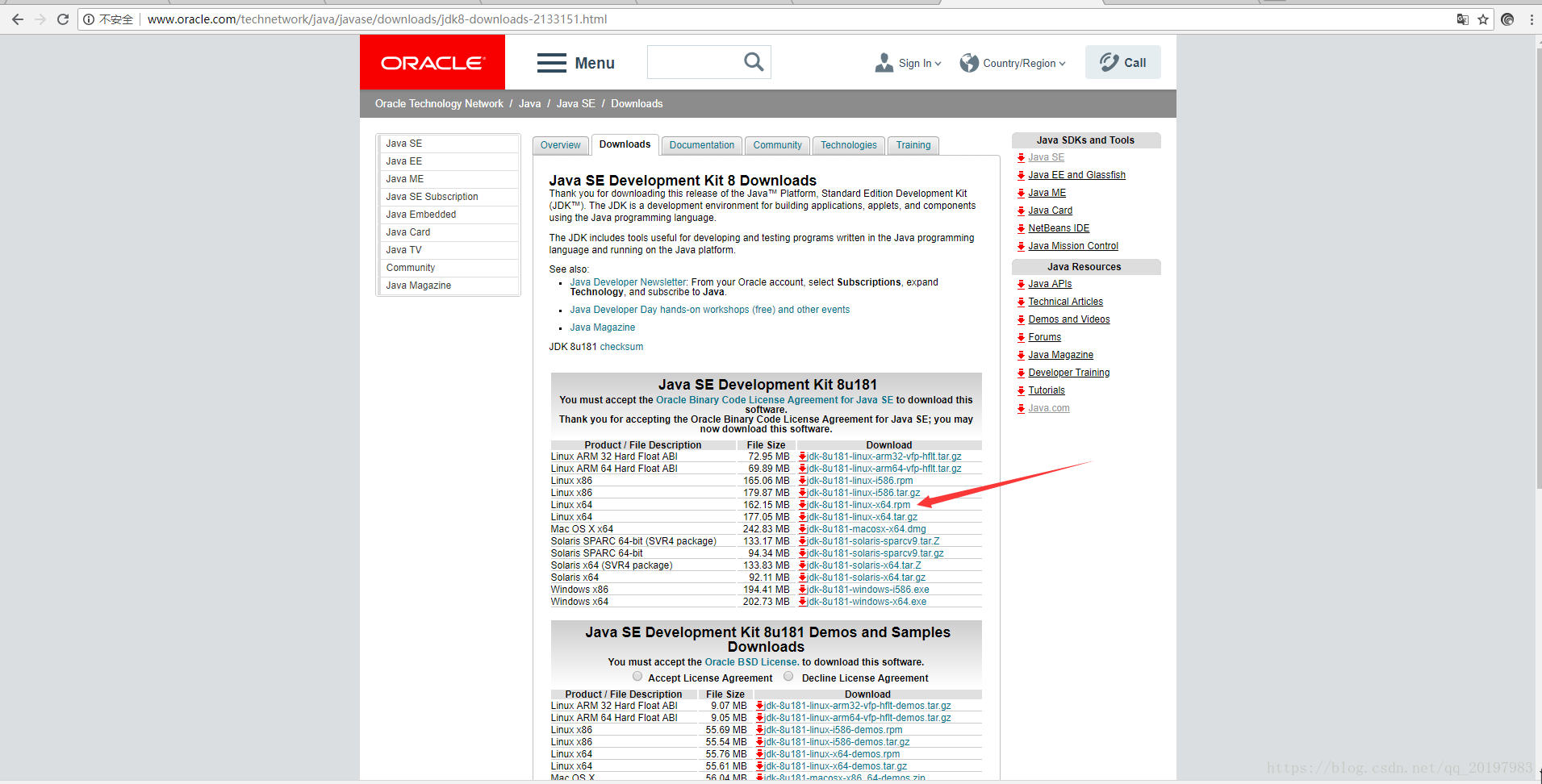Click the download icon for jdk-8u181-linux-x64.rpm
1542x784 pixels.
(803, 505)
